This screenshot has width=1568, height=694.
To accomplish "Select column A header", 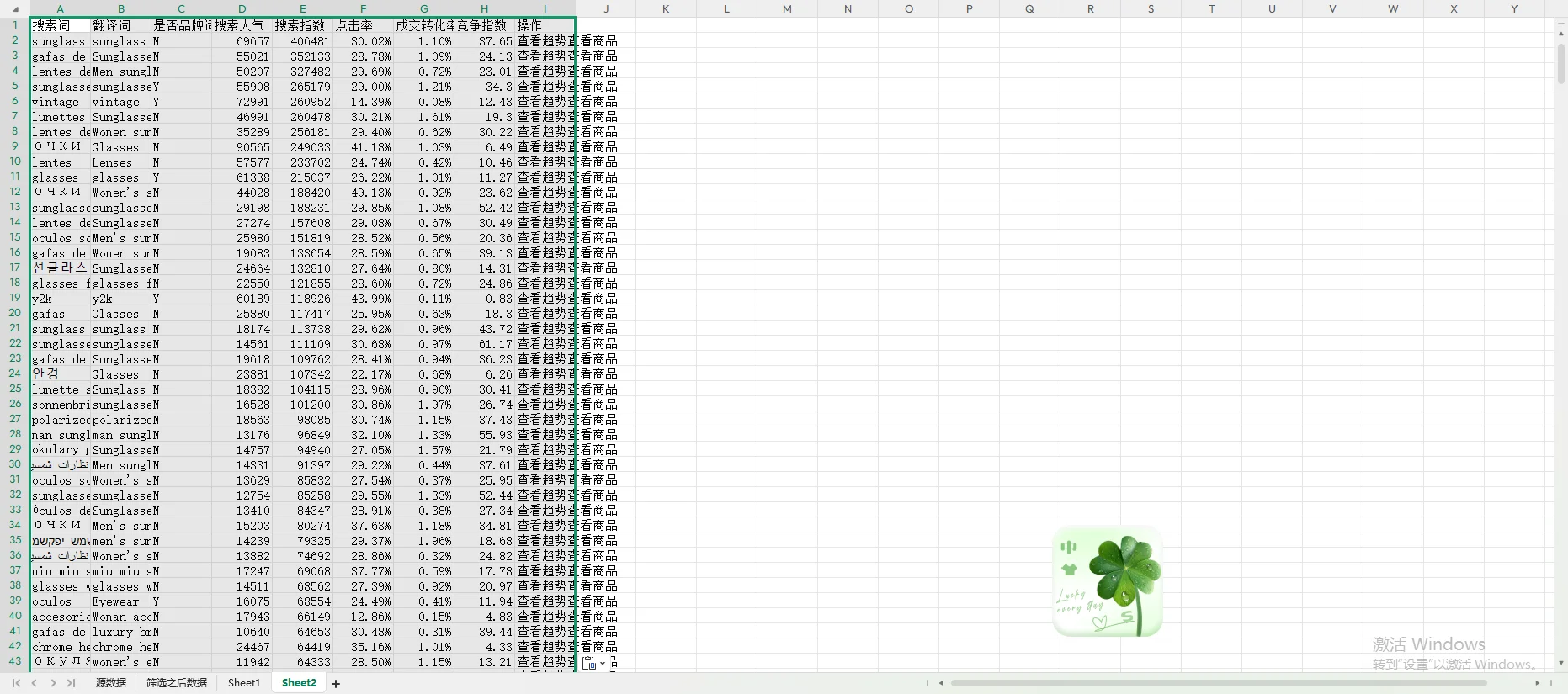I will pos(60,9).
